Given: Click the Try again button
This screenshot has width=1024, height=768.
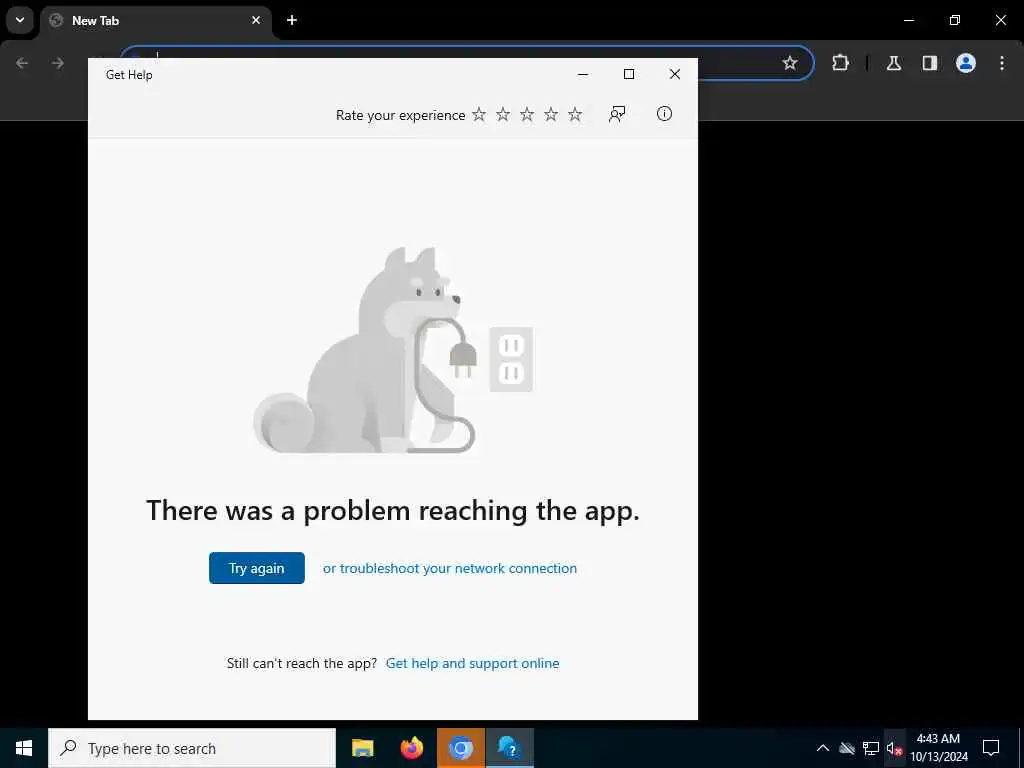Looking at the screenshot, I should coord(257,568).
